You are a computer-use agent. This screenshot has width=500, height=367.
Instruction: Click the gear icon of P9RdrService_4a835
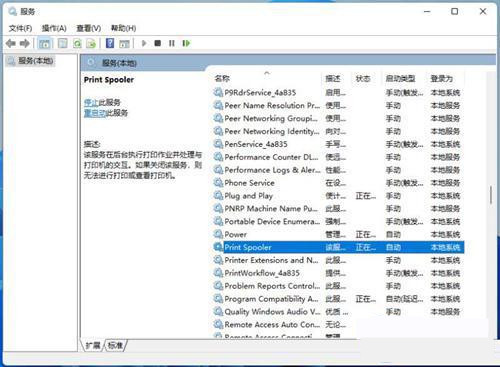pos(218,92)
